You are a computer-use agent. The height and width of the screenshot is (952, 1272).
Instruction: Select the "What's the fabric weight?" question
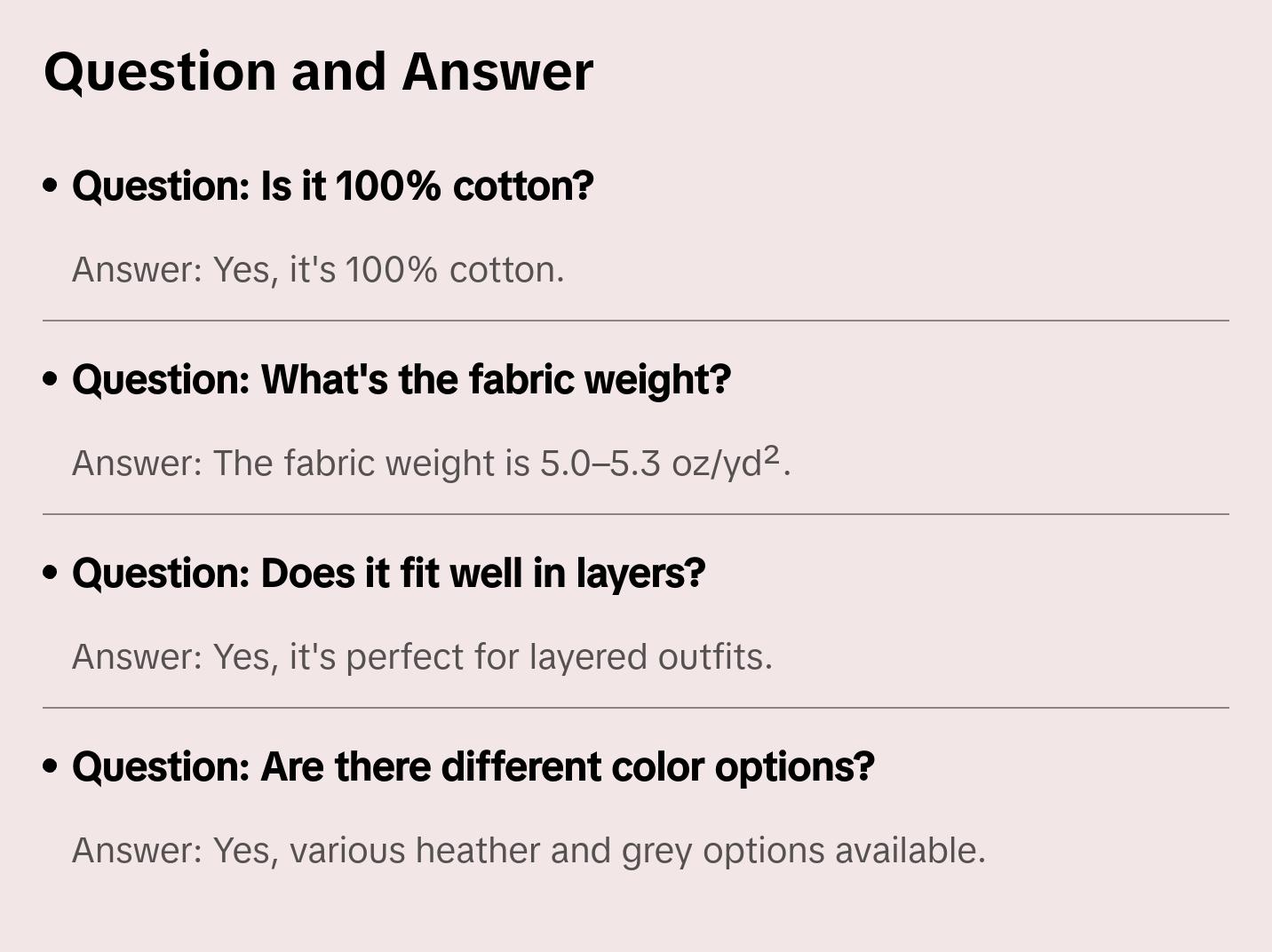click(401, 380)
